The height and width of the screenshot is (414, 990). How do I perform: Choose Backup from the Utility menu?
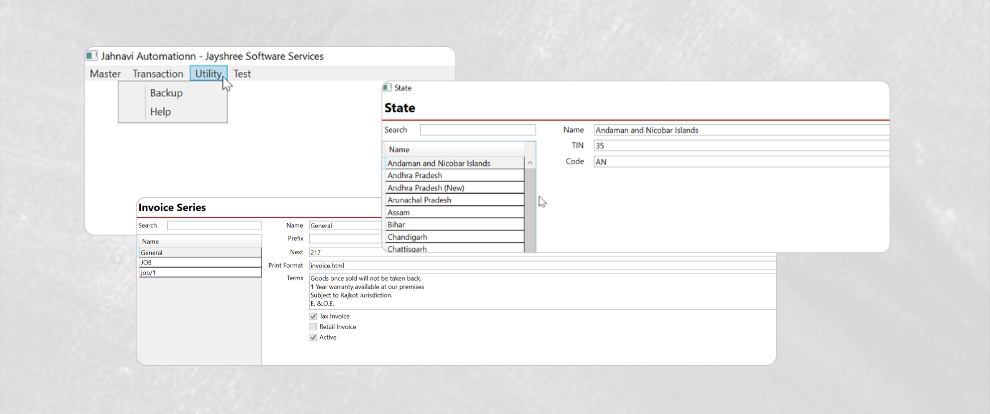click(x=166, y=93)
